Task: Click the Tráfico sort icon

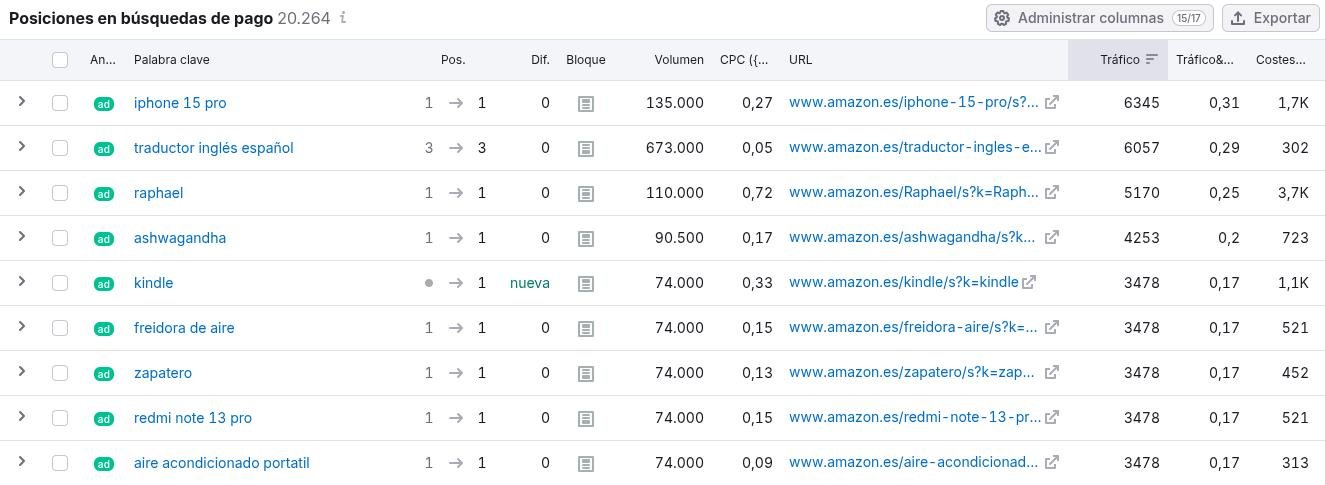Action: [1151, 60]
